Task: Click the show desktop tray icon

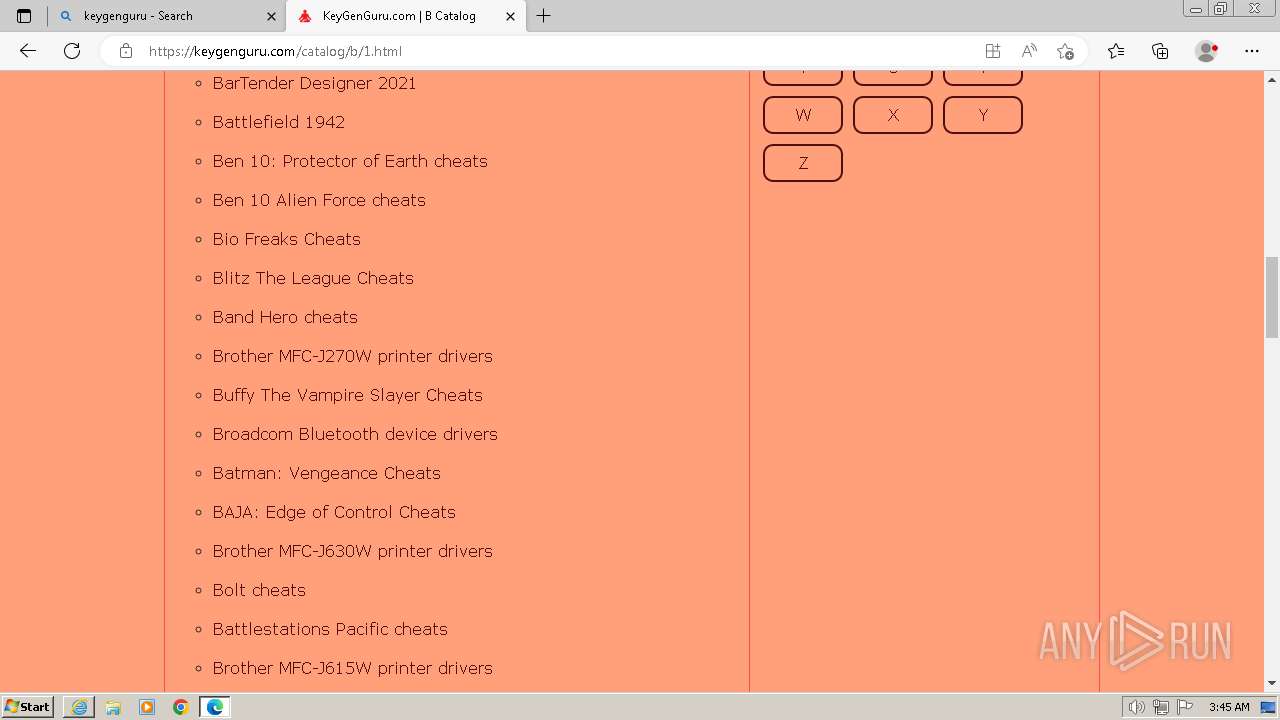Action: (1268, 707)
